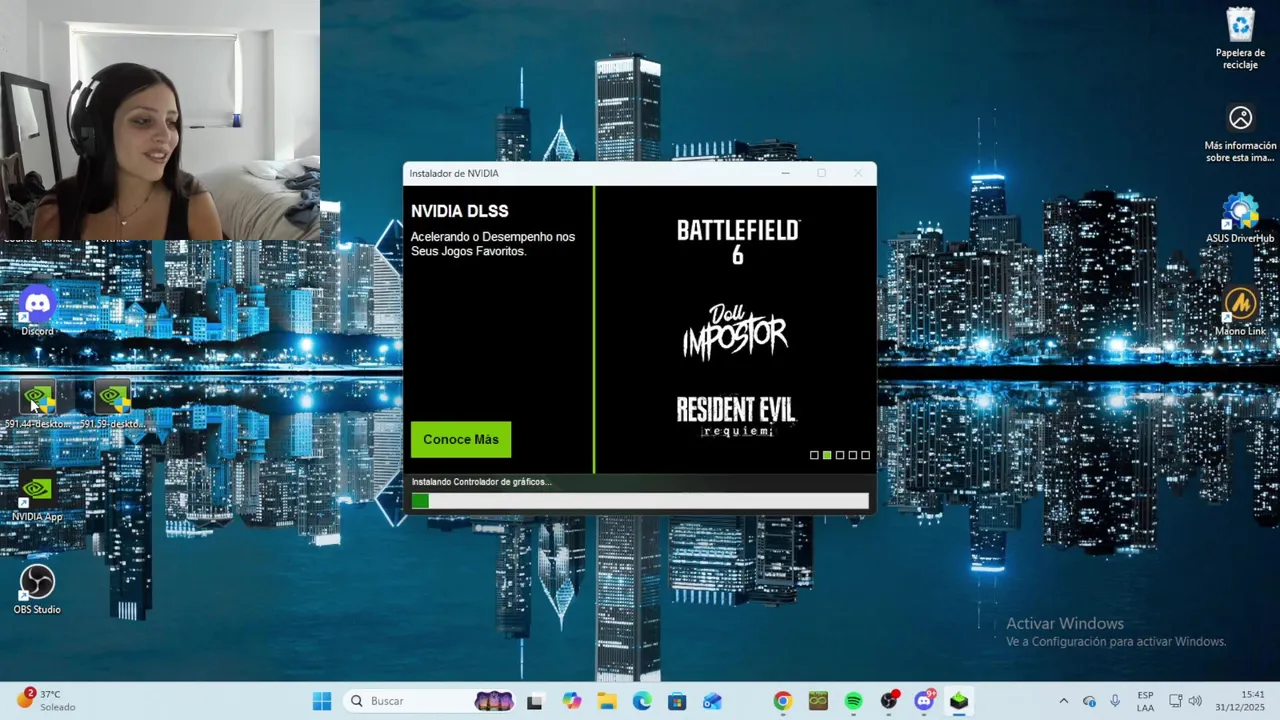
Task: Click the microphone icon in system tray
Action: pos(1115,701)
